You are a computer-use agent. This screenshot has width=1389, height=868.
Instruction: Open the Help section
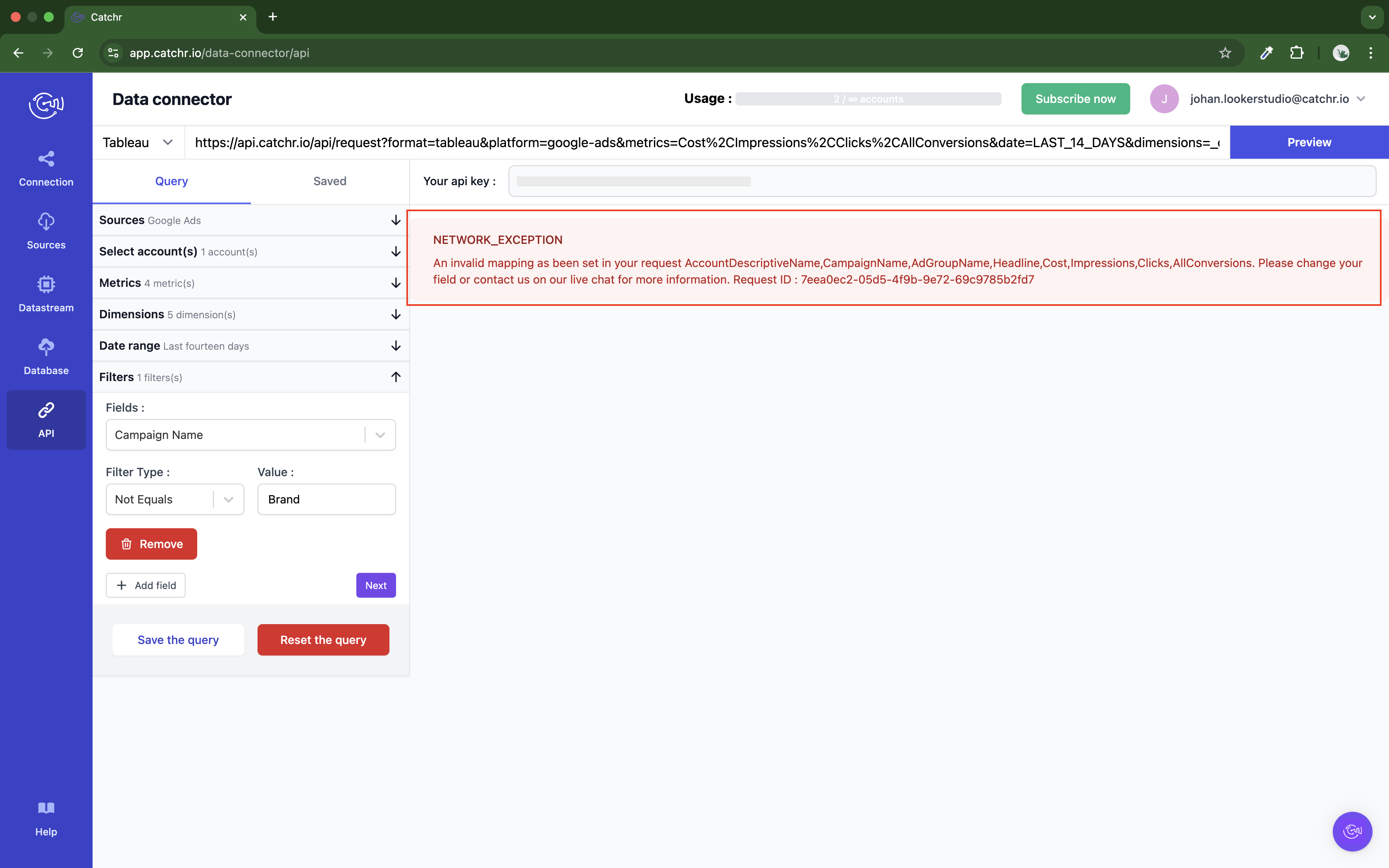click(46, 819)
